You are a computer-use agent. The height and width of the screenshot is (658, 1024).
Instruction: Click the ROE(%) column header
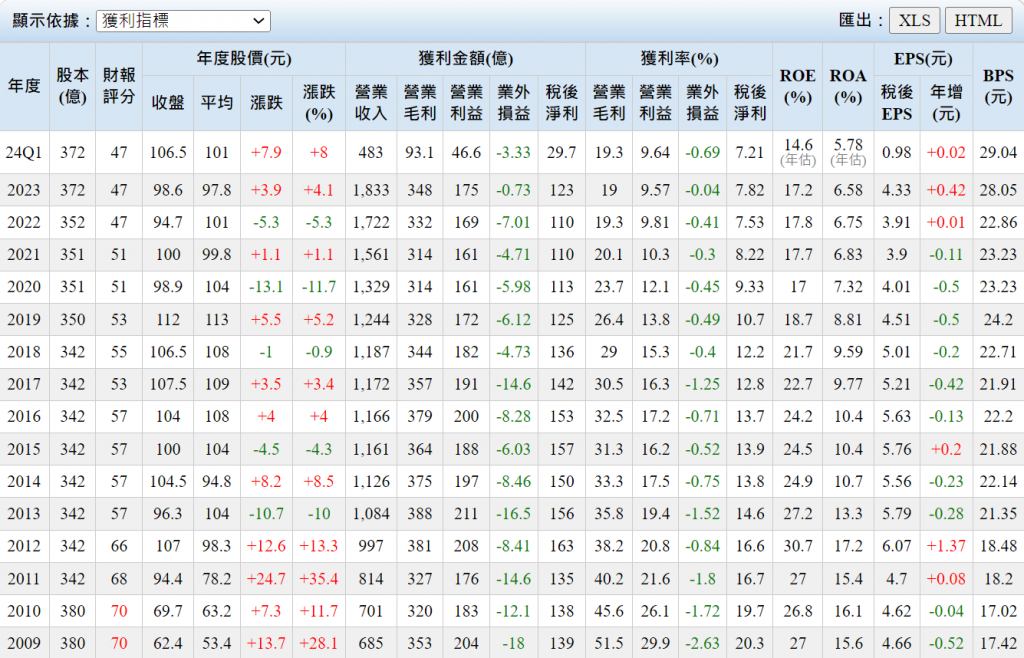point(797,87)
